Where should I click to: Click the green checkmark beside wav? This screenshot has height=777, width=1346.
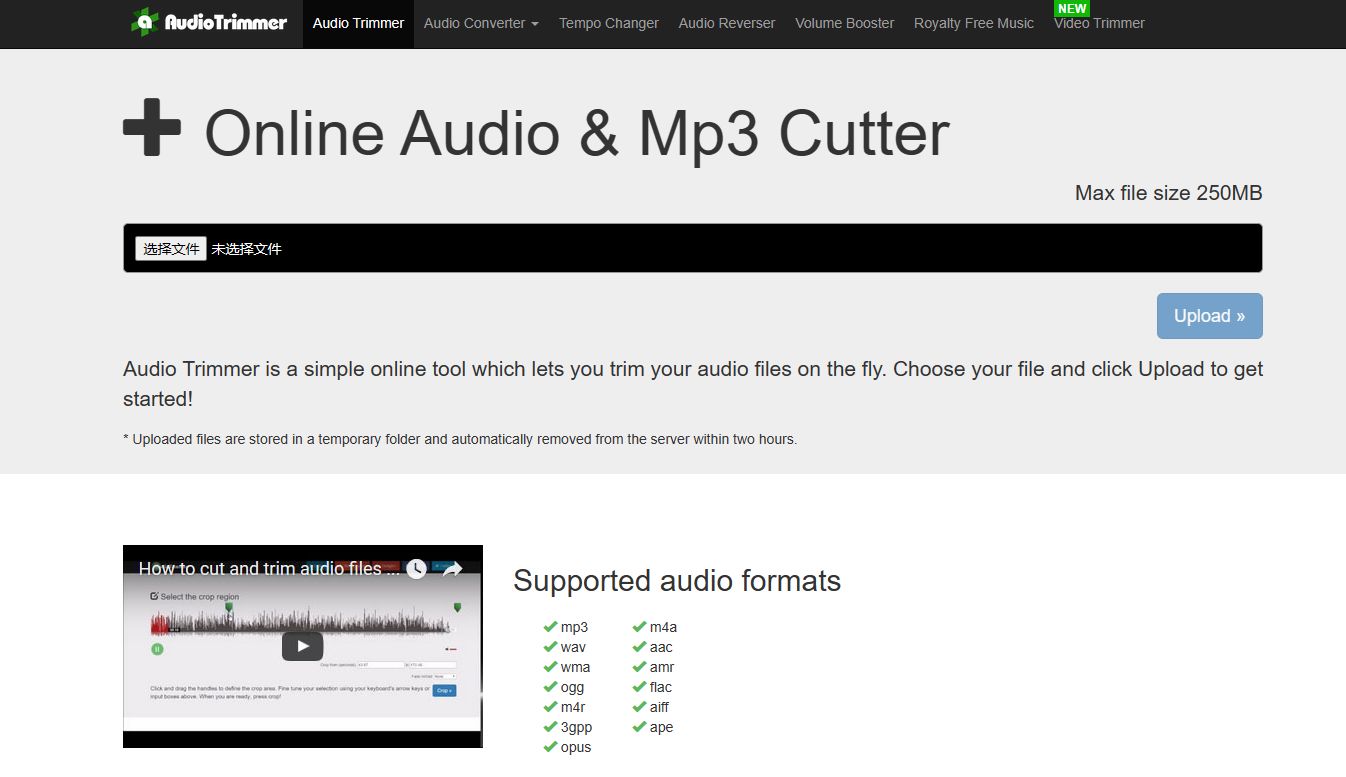point(550,647)
